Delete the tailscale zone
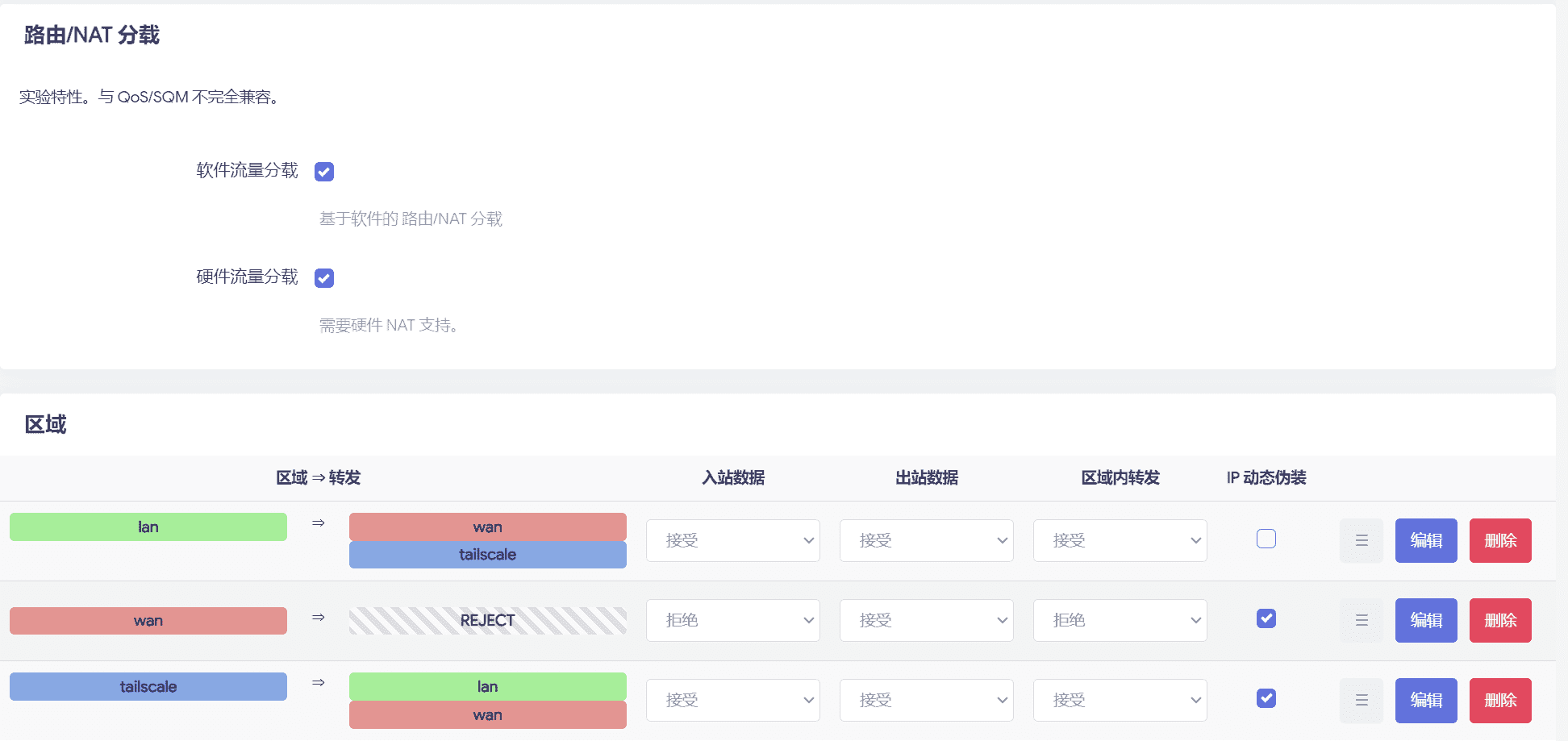Viewport: 1568px width, 741px height. pyautogui.click(x=1499, y=701)
